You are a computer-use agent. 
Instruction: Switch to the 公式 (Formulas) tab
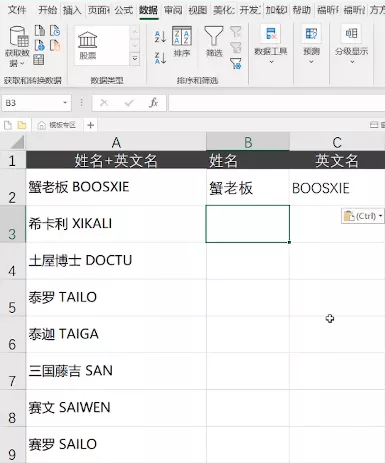[x=124, y=10]
